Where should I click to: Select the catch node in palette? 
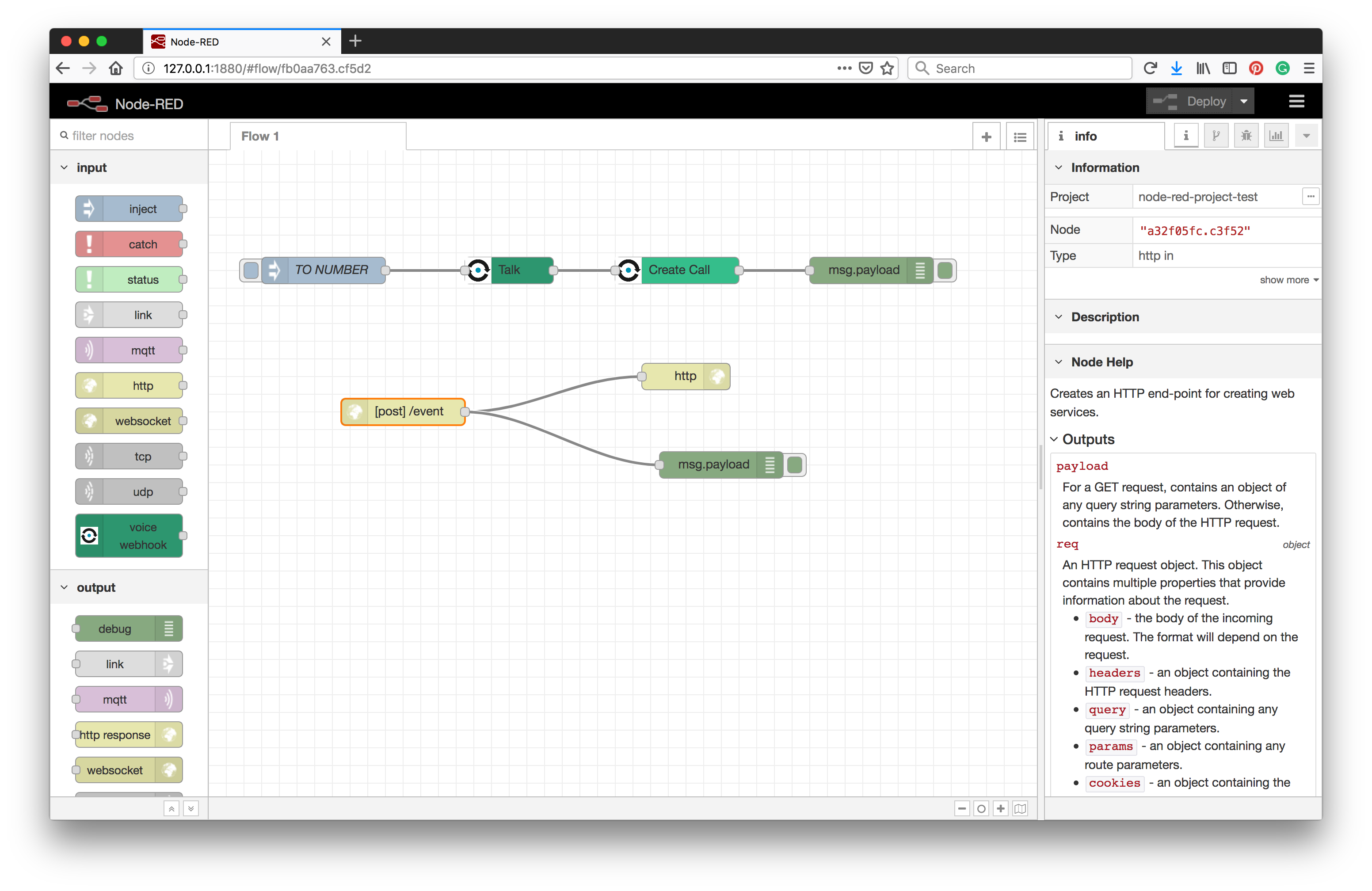129,244
